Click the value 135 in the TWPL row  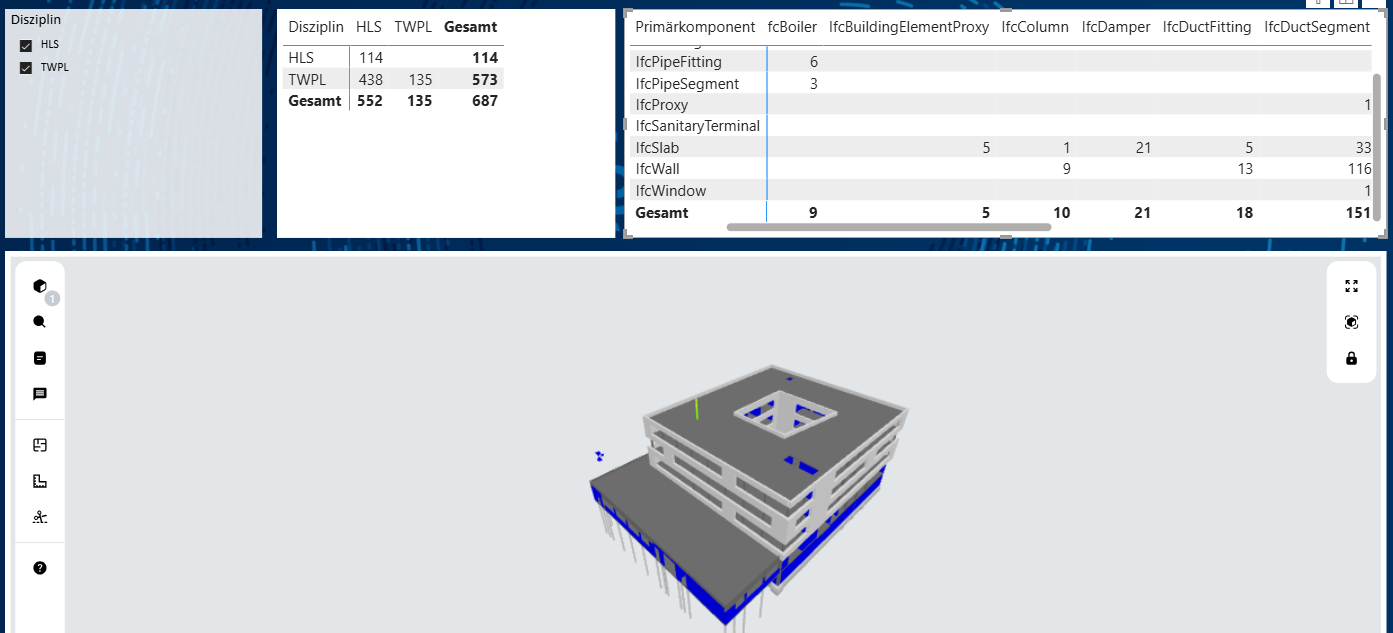click(420, 79)
